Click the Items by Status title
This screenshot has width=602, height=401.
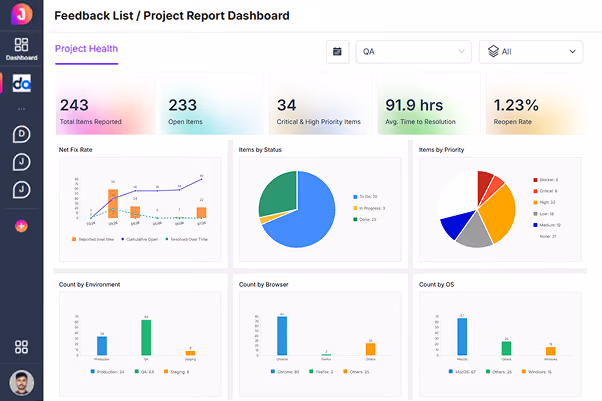260,150
